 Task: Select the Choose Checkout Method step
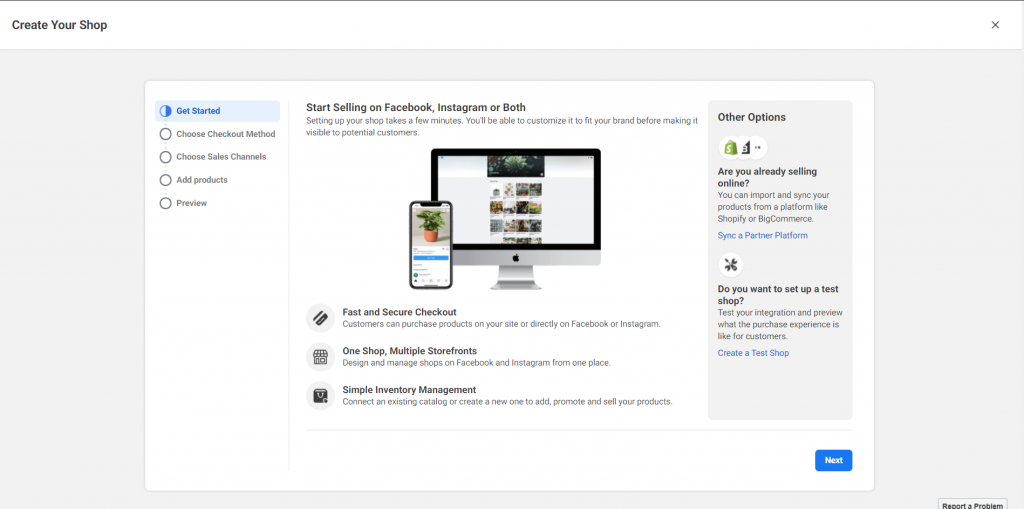coord(217,134)
